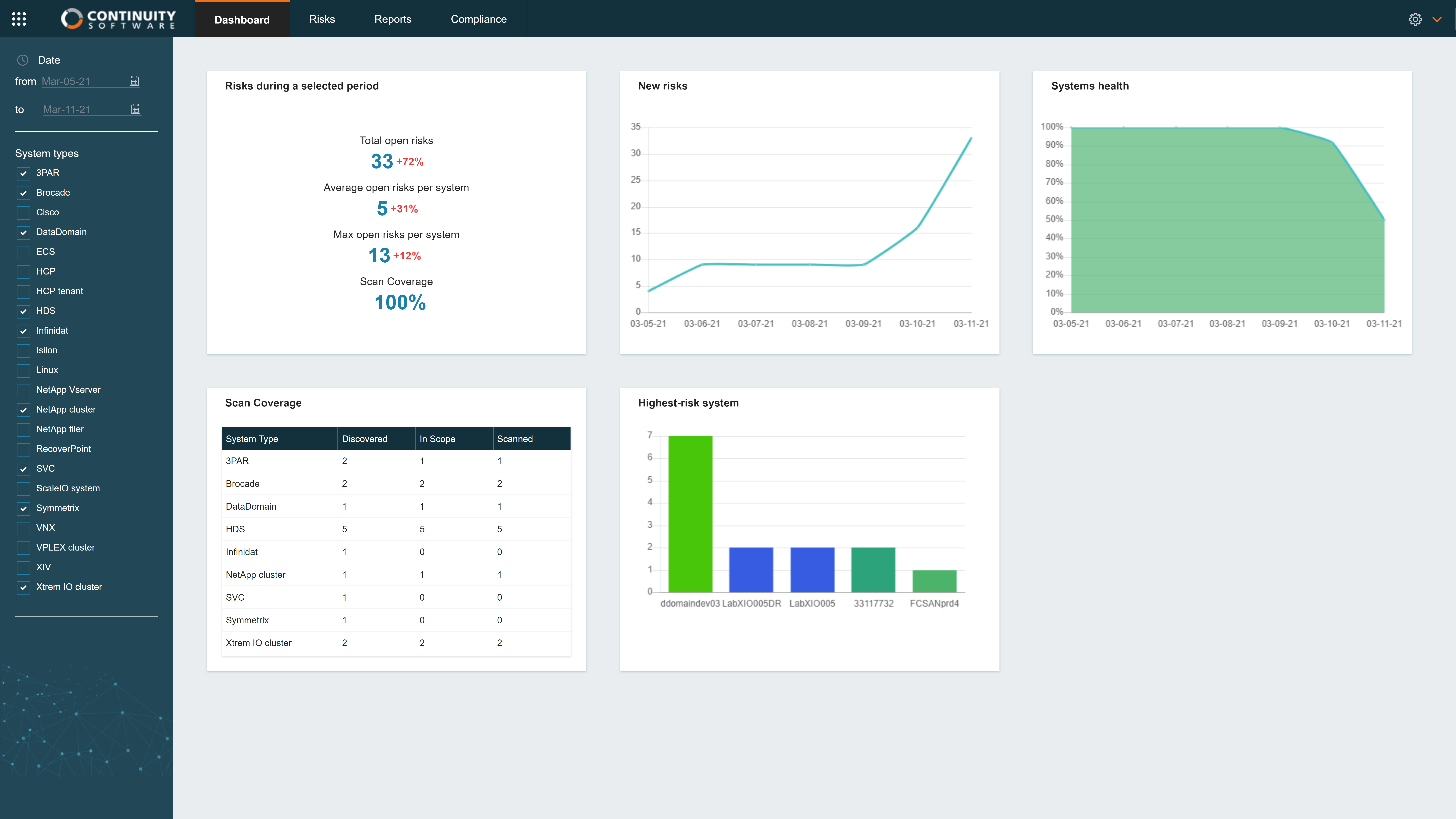1456x819 pixels.
Task: Open the Reports tab
Action: click(393, 19)
